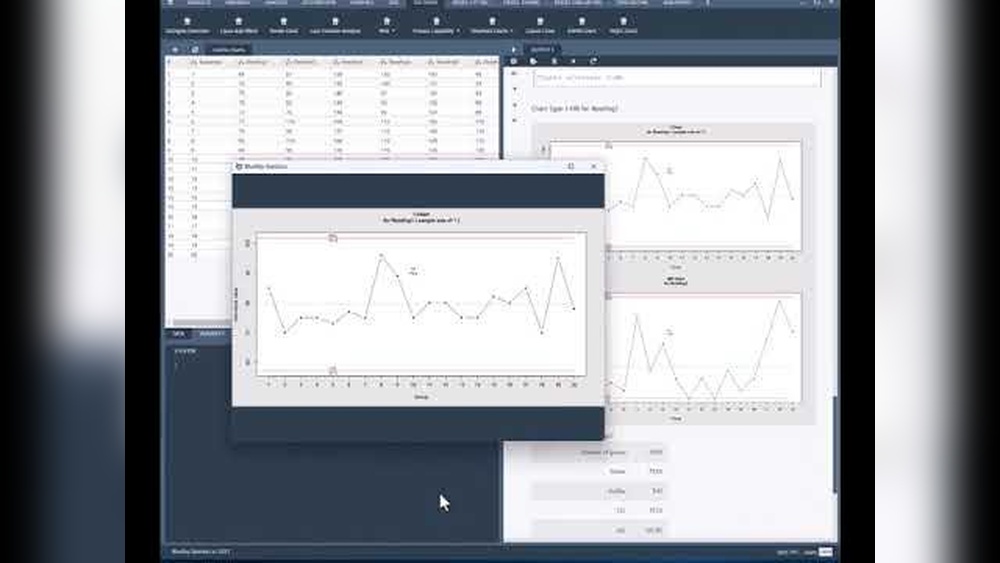1000x563 pixels.
Task: Click the I-MR chart thumbnail in output pane
Action: [x=675, y=274]
